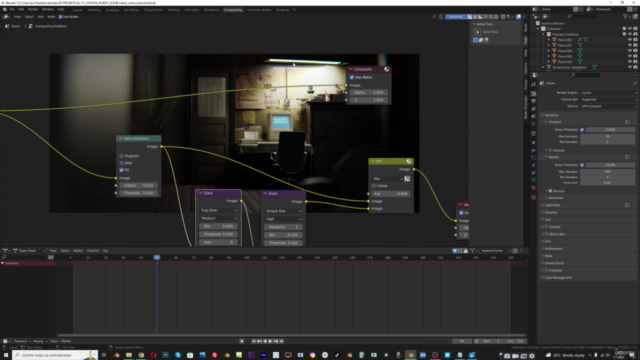Image resolution: width=640 pixels, height=360 pixels.
Task: Open the Windows Start menu
Action: 6,355
